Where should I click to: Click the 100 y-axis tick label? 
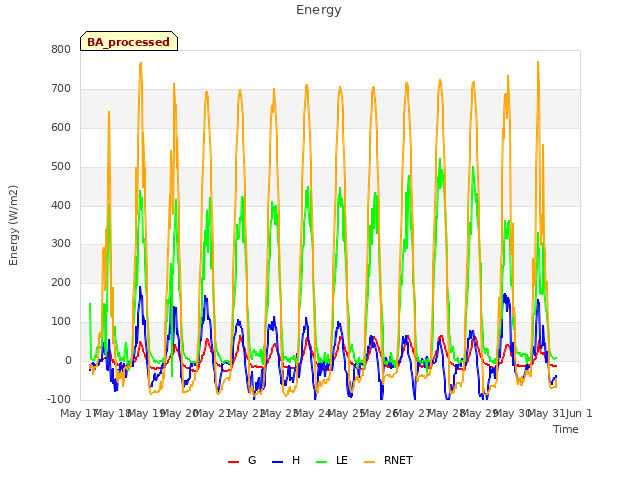[61, 322]
